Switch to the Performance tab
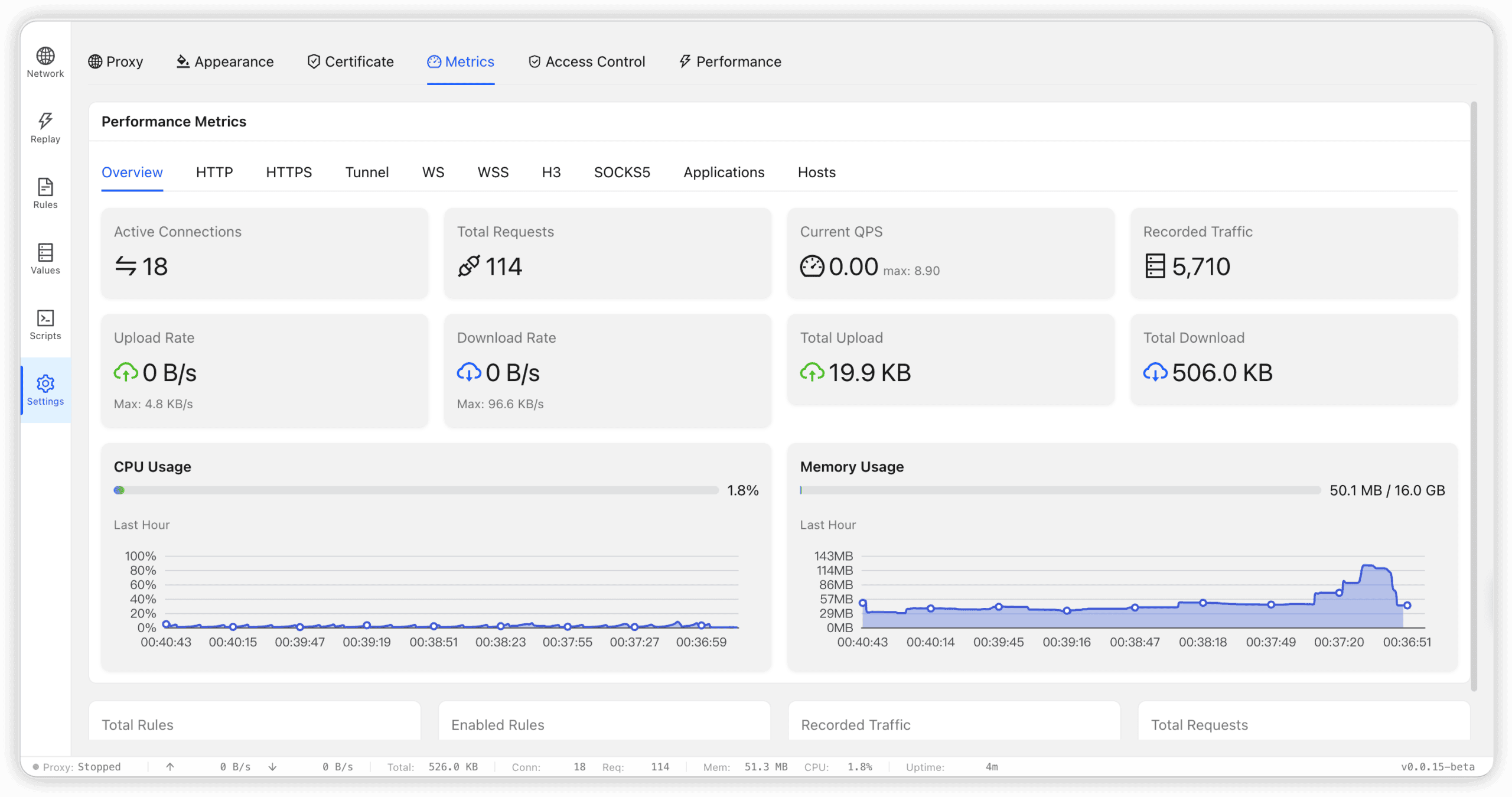The image size is (1512, 797). [730, 61]
